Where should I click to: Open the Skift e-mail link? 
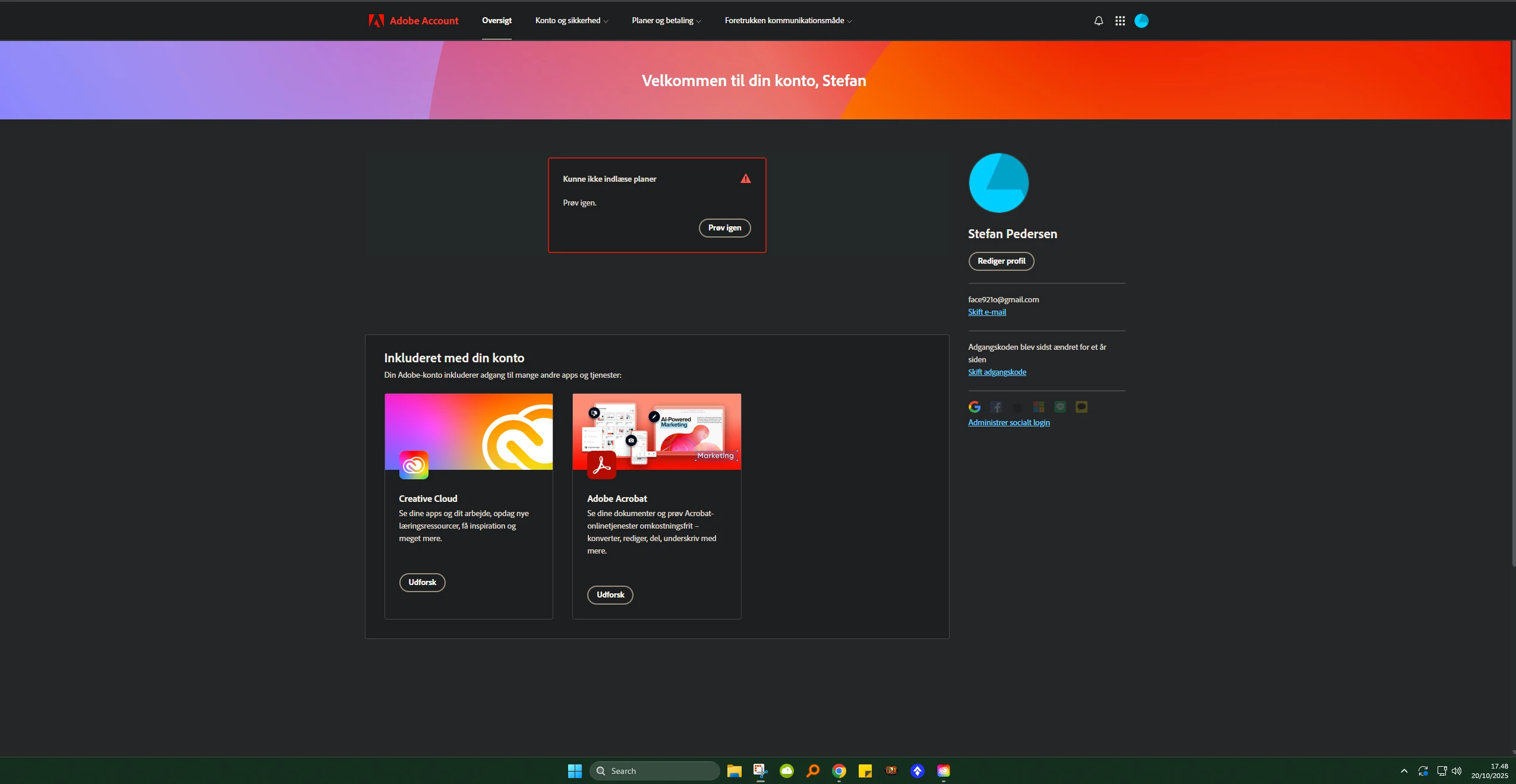pyautogui.click(x=986, y=312)
